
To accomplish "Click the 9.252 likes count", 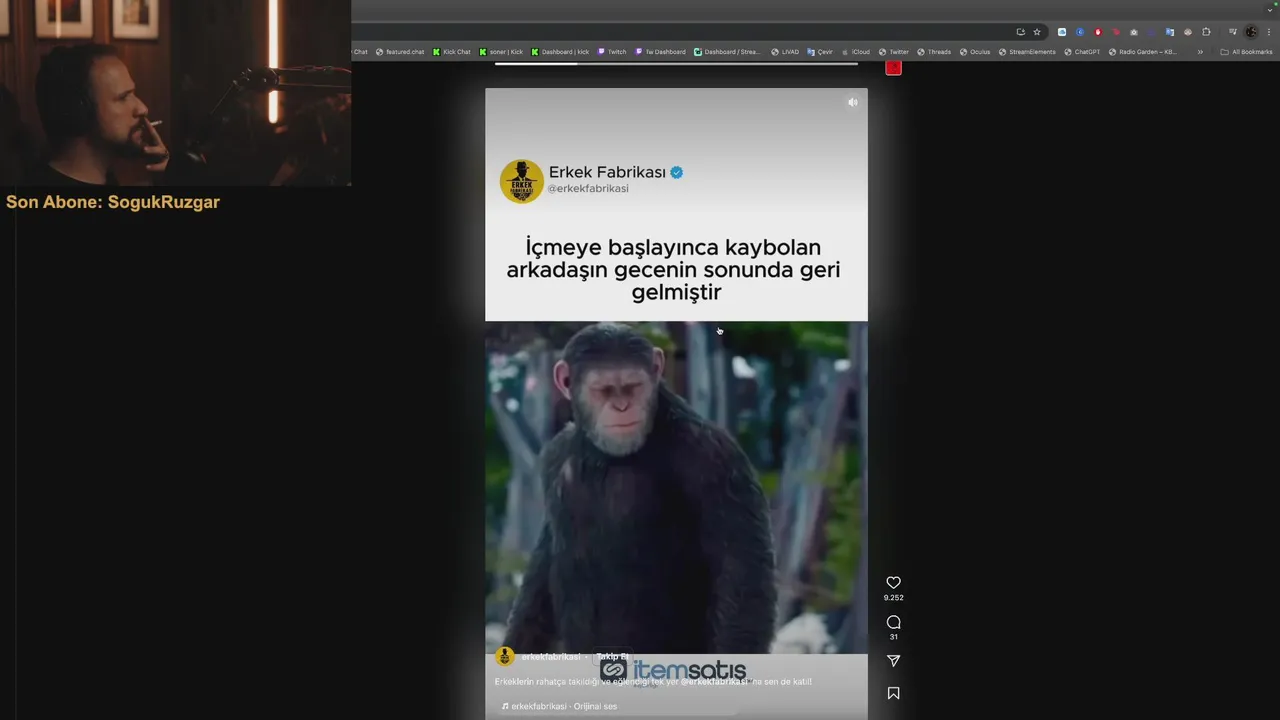I will point(893,598).
